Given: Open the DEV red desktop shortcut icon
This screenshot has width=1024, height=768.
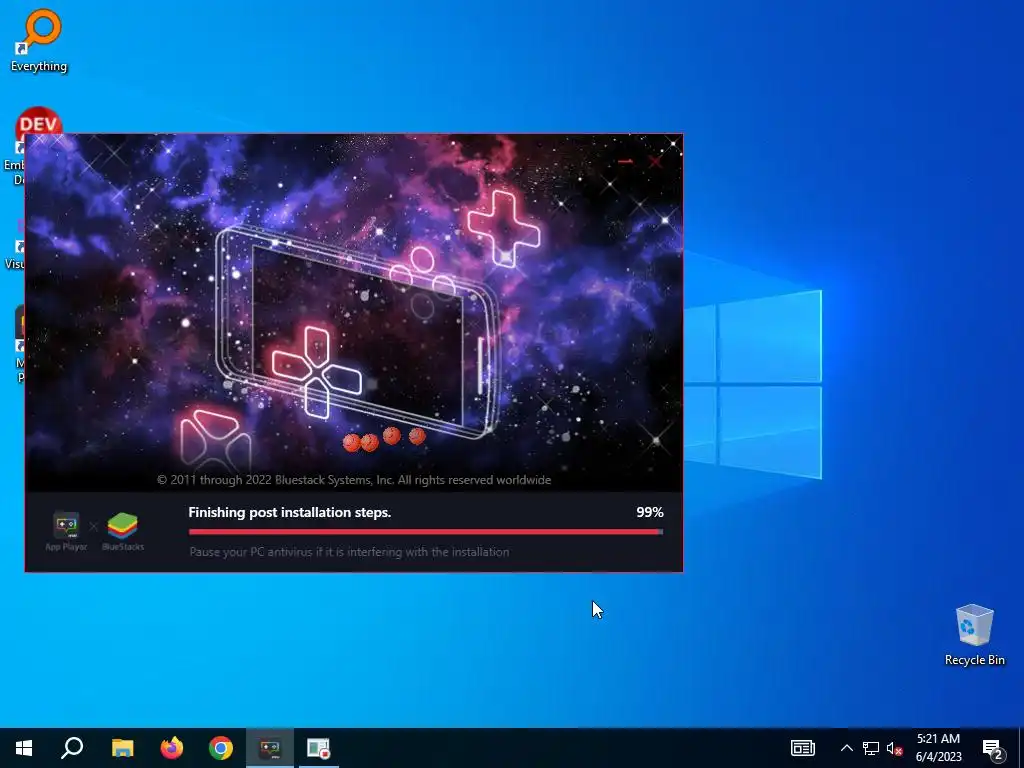Looking at the screenshot, I should 39,121.
